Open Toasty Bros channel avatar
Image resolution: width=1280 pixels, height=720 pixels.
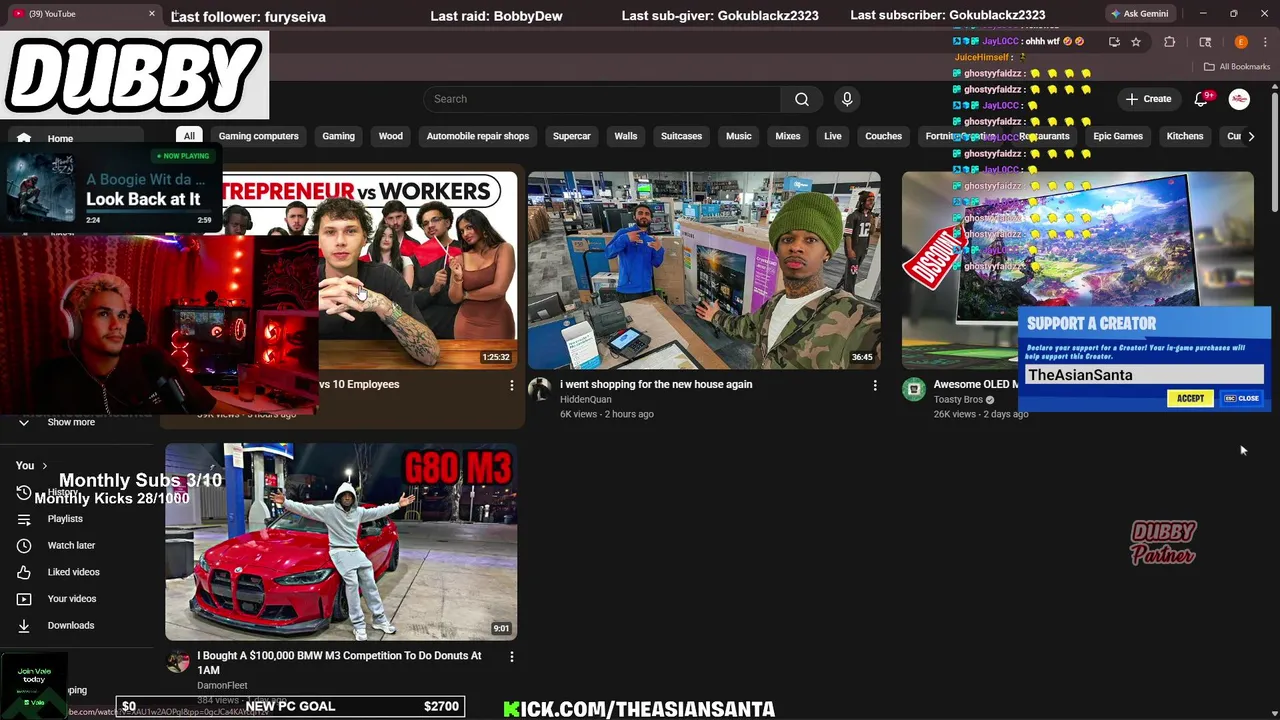coord(914,389)
